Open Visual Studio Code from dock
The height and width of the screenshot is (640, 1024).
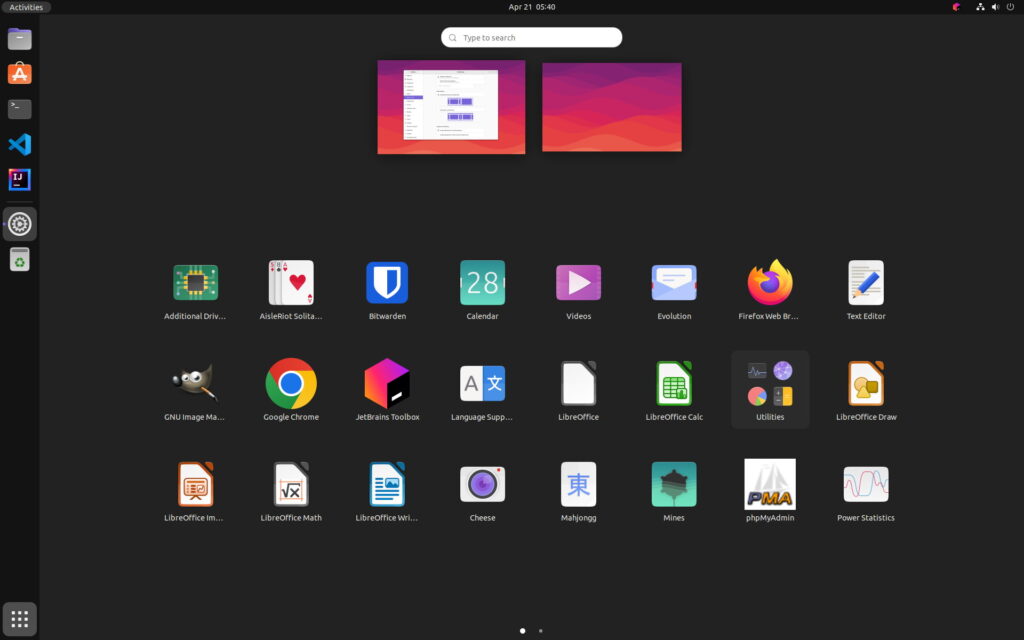pos(20,144)
